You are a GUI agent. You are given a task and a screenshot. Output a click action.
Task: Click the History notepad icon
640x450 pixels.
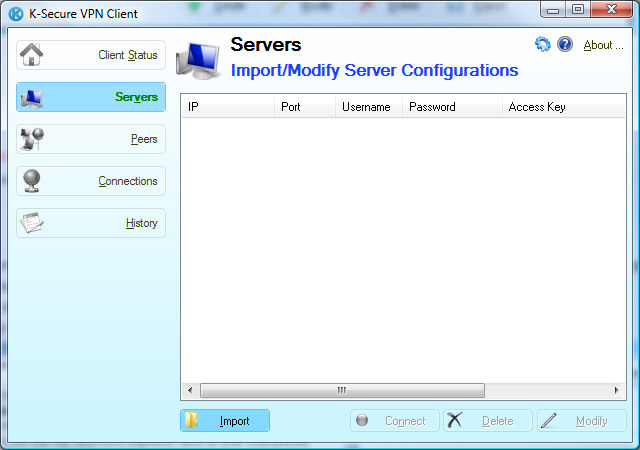pyautogui.click(x=32, y=223)
